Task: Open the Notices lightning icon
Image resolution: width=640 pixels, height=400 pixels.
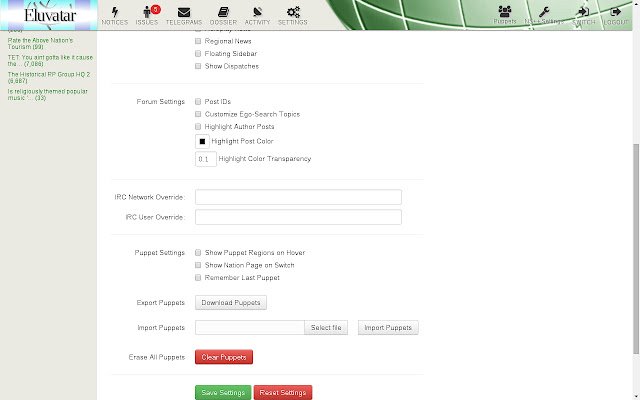Action: click(x=115, y=12)
